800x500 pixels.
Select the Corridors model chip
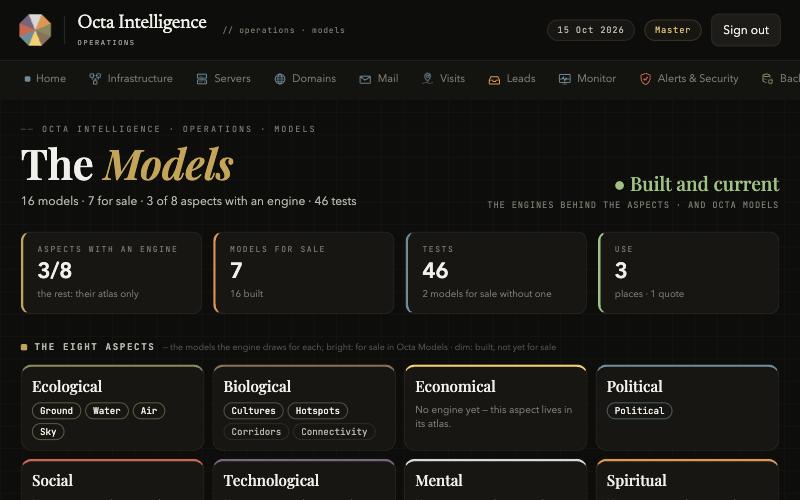[x=256, y=432]
